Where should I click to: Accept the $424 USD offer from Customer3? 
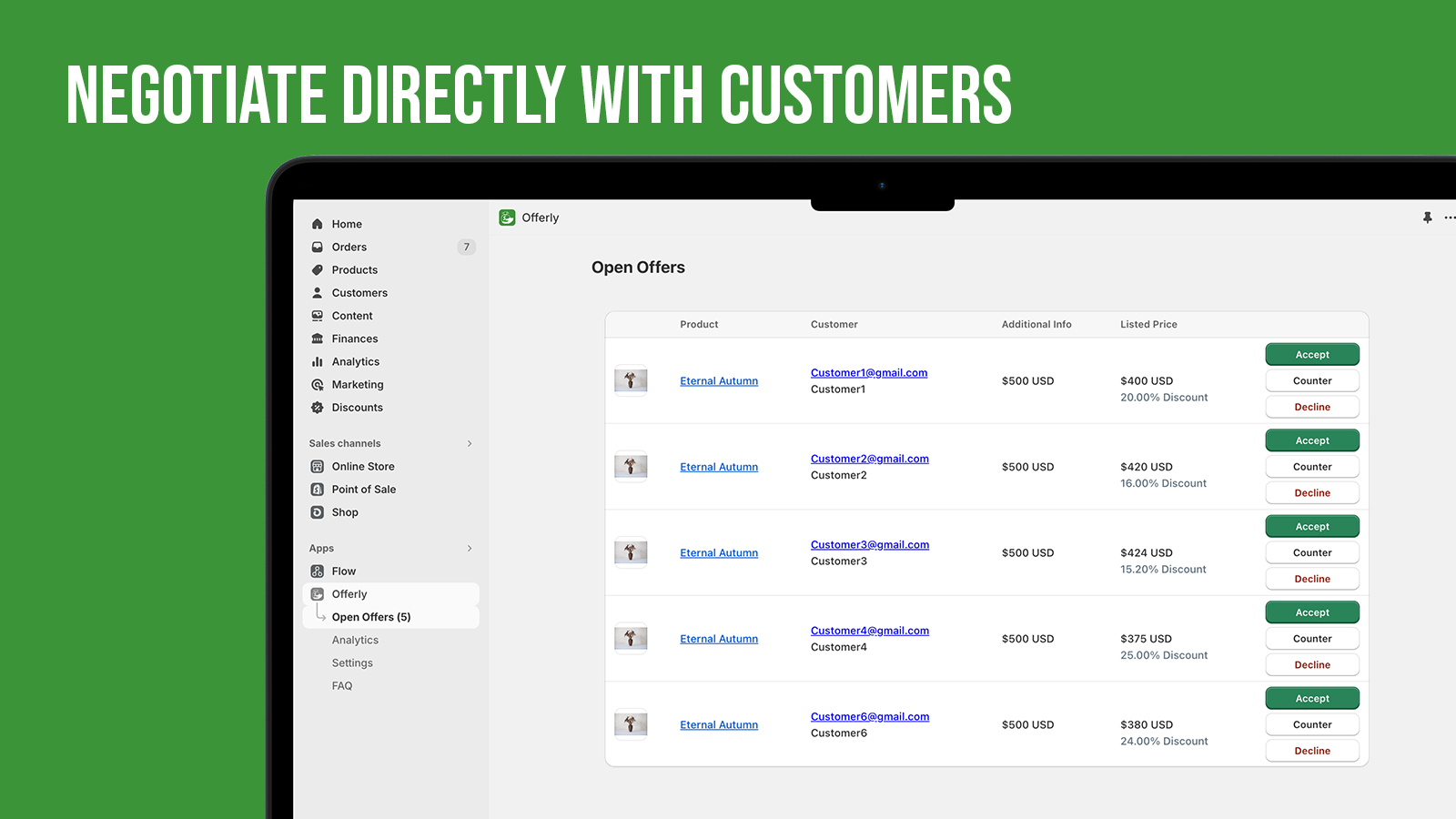(1312, 527)
